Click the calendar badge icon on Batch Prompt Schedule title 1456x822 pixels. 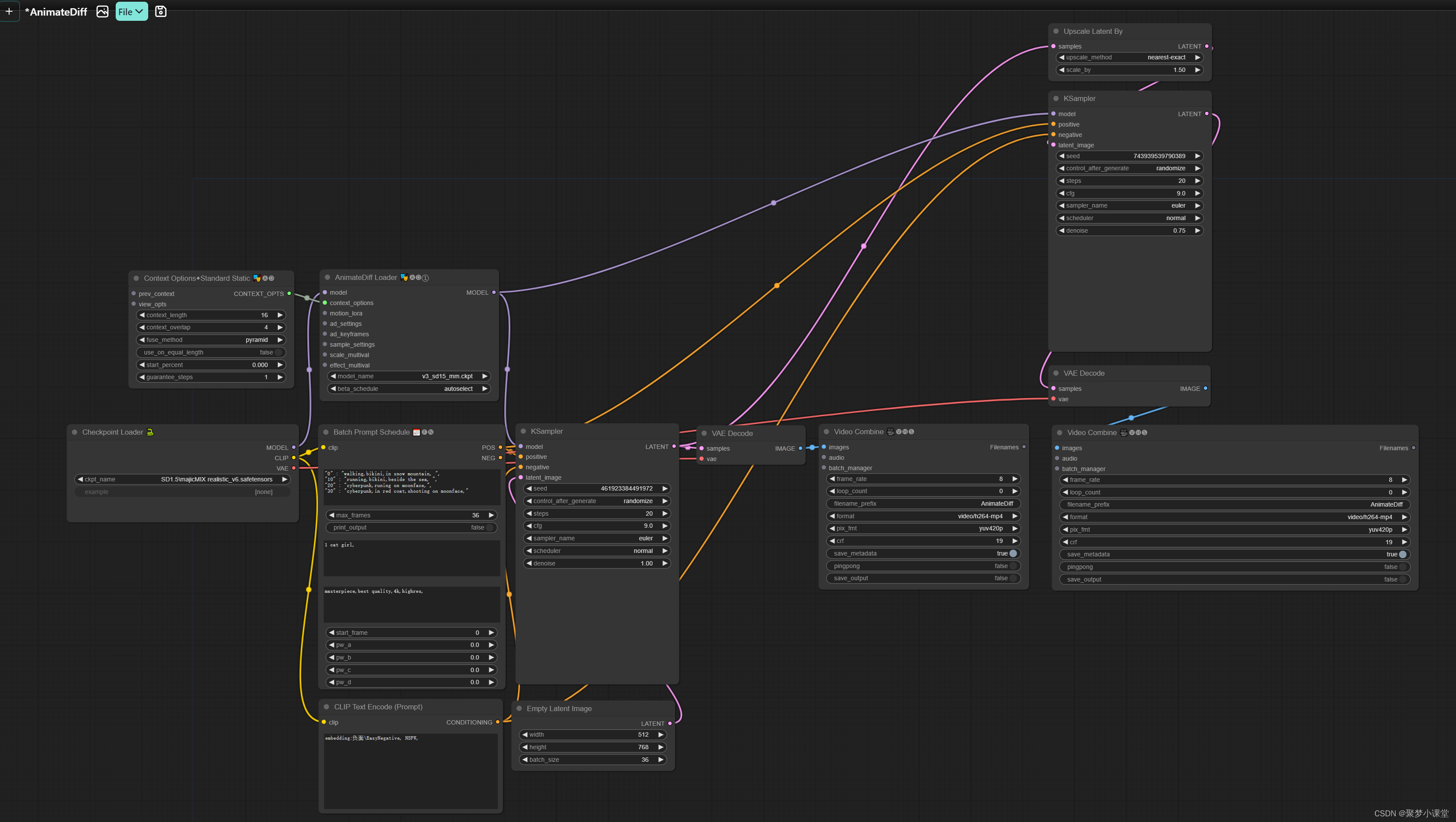click(x=416, y=432)
